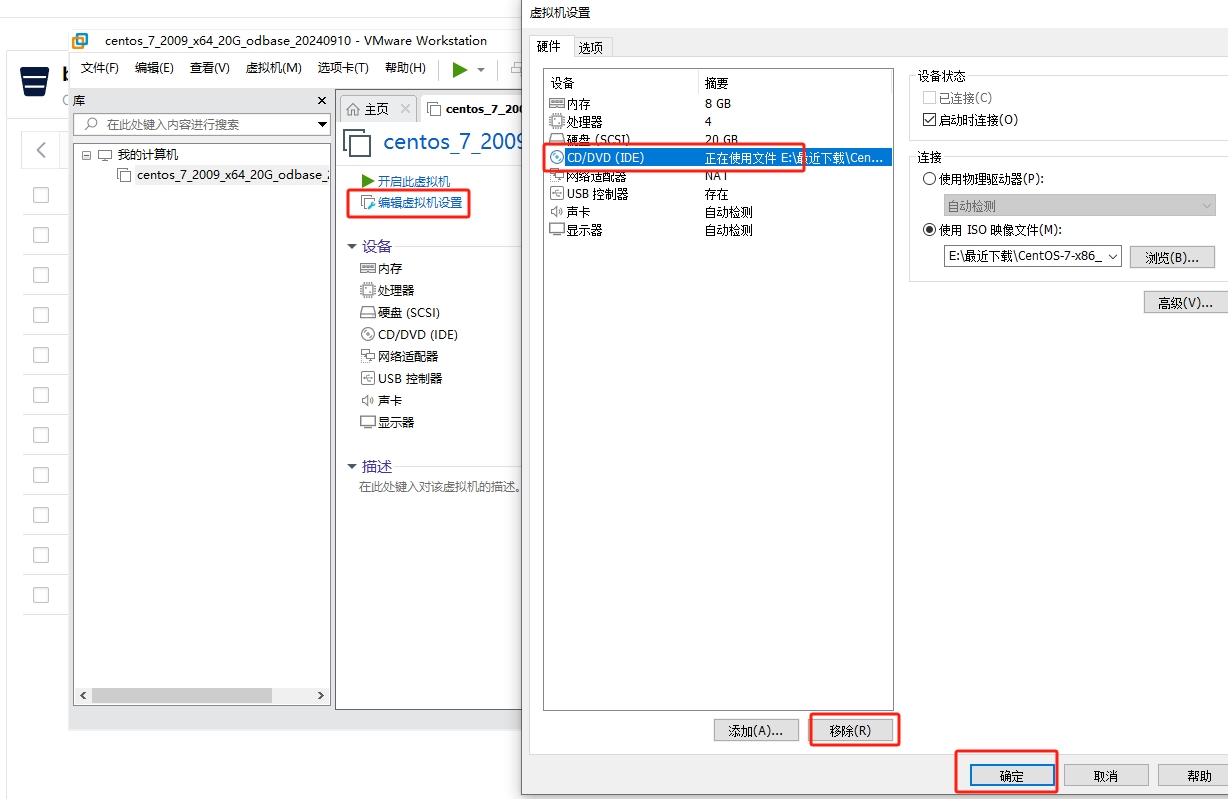This screenshot has width=1228, height=799.
Task: Select the display icon in hardware list
Action: point(557,230)
